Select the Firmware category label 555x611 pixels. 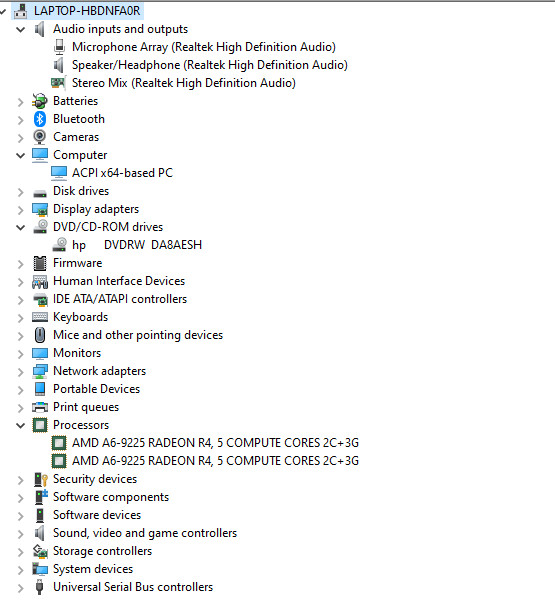tap(78, 263)
